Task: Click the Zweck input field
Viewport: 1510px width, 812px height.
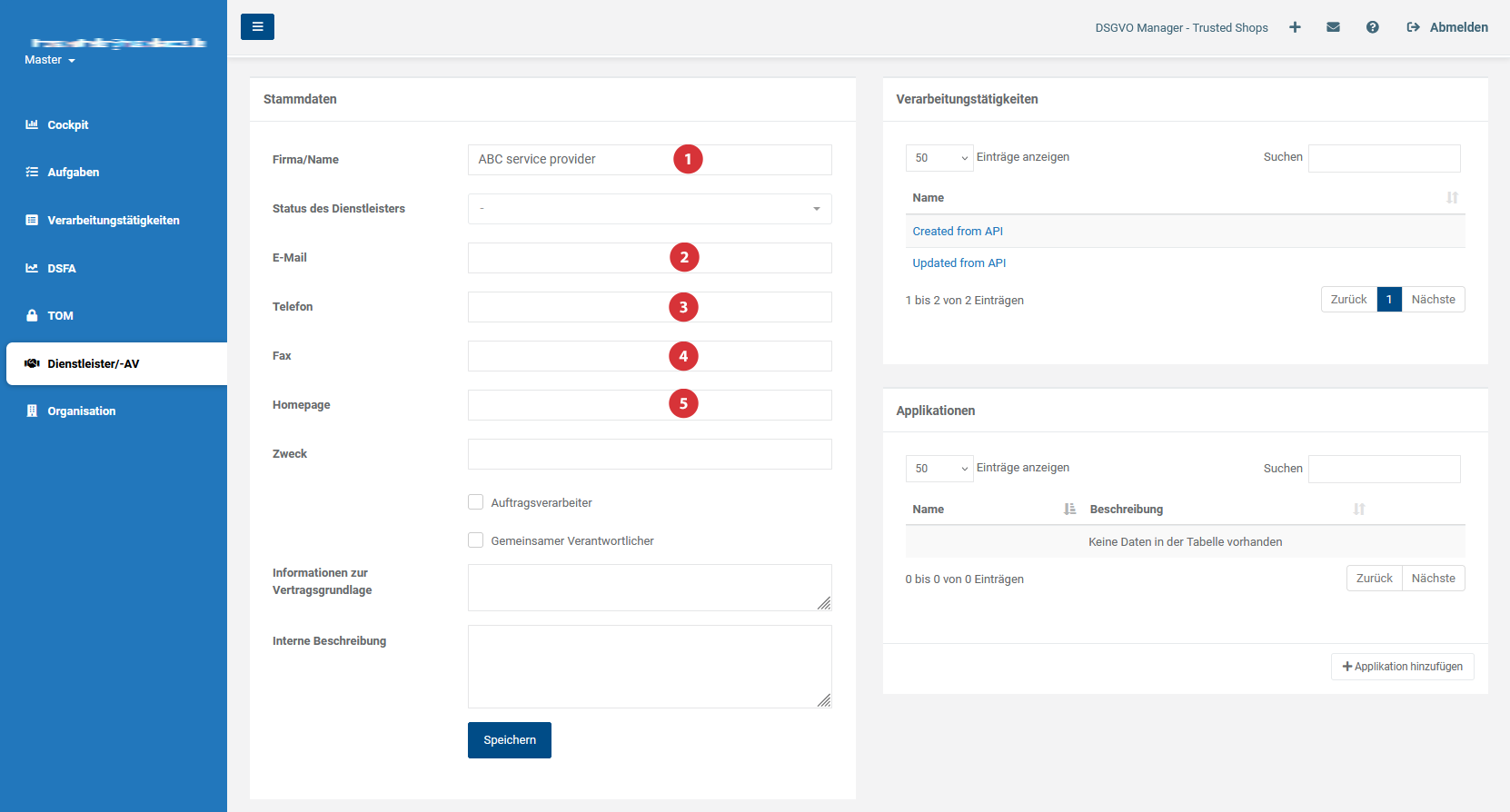Action: [x=650, y=454]
